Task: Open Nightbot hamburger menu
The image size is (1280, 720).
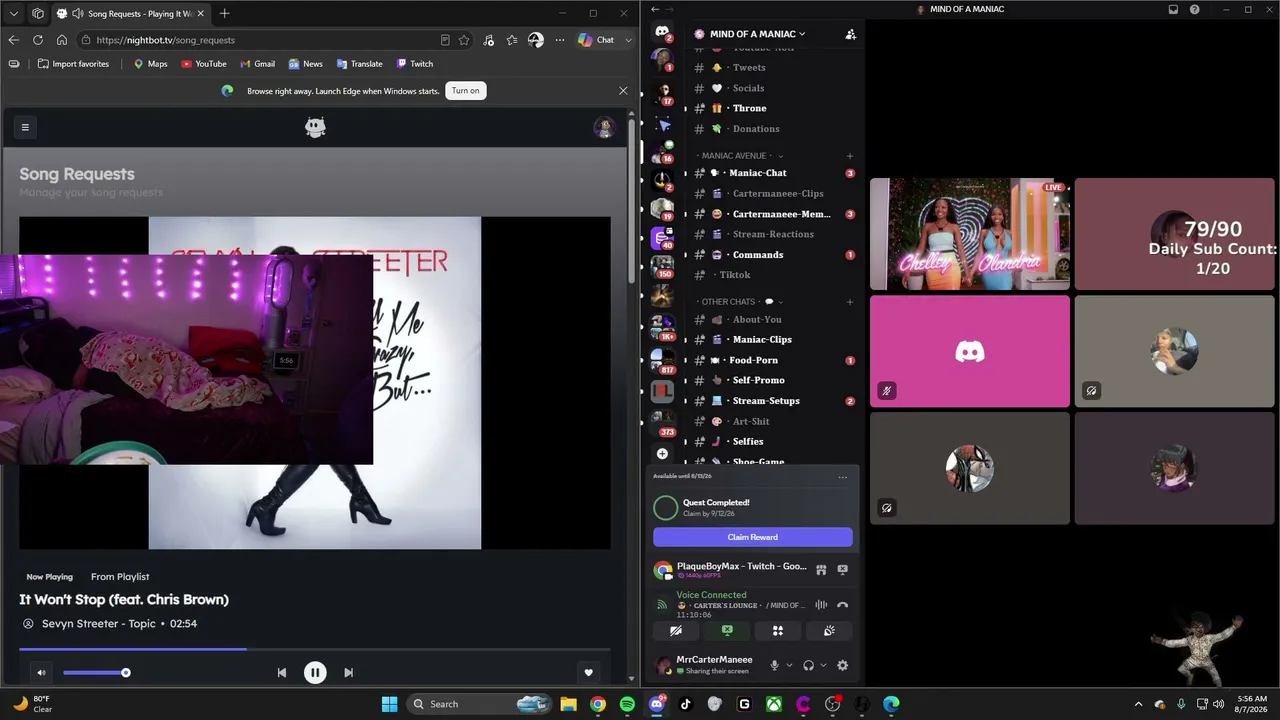Action: 25,127
